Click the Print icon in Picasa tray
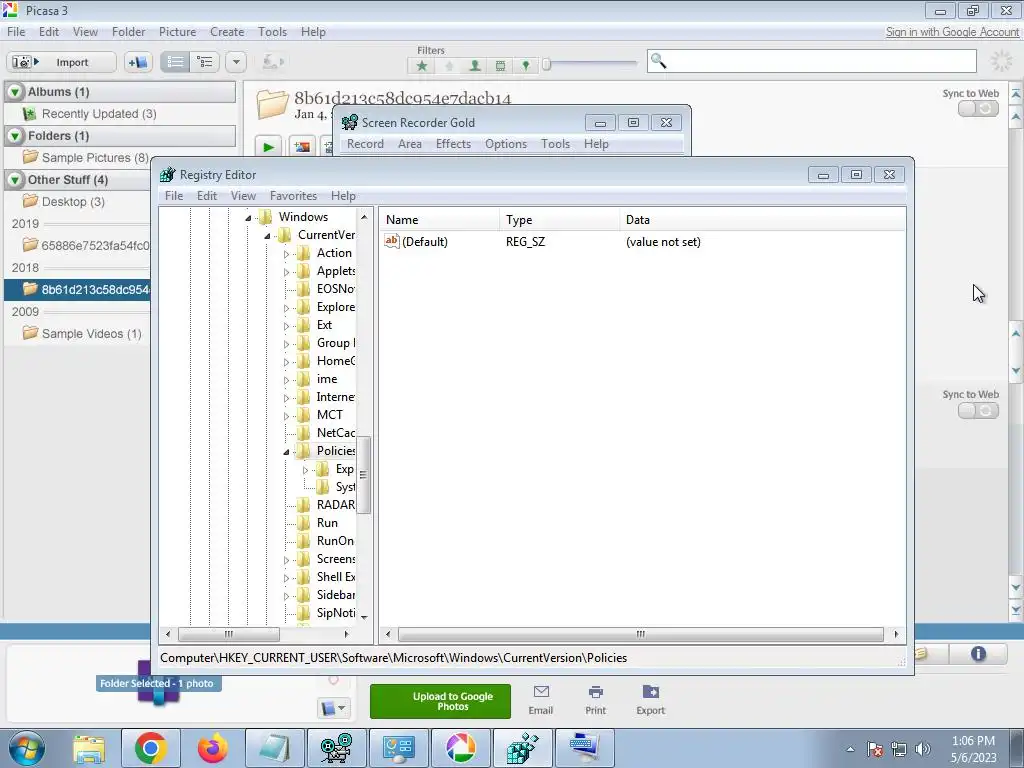 pos(595,700)
